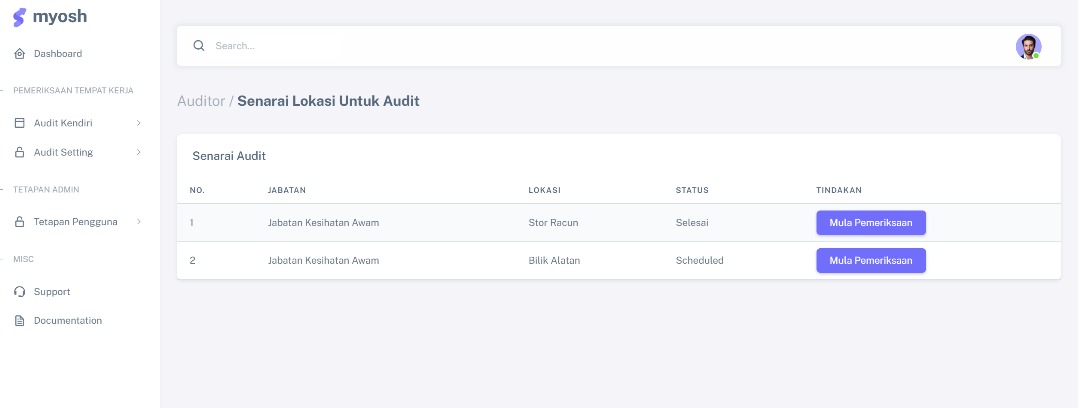Start Mula Pemeriksaan for Stor Racun

[x=870, y=222]
